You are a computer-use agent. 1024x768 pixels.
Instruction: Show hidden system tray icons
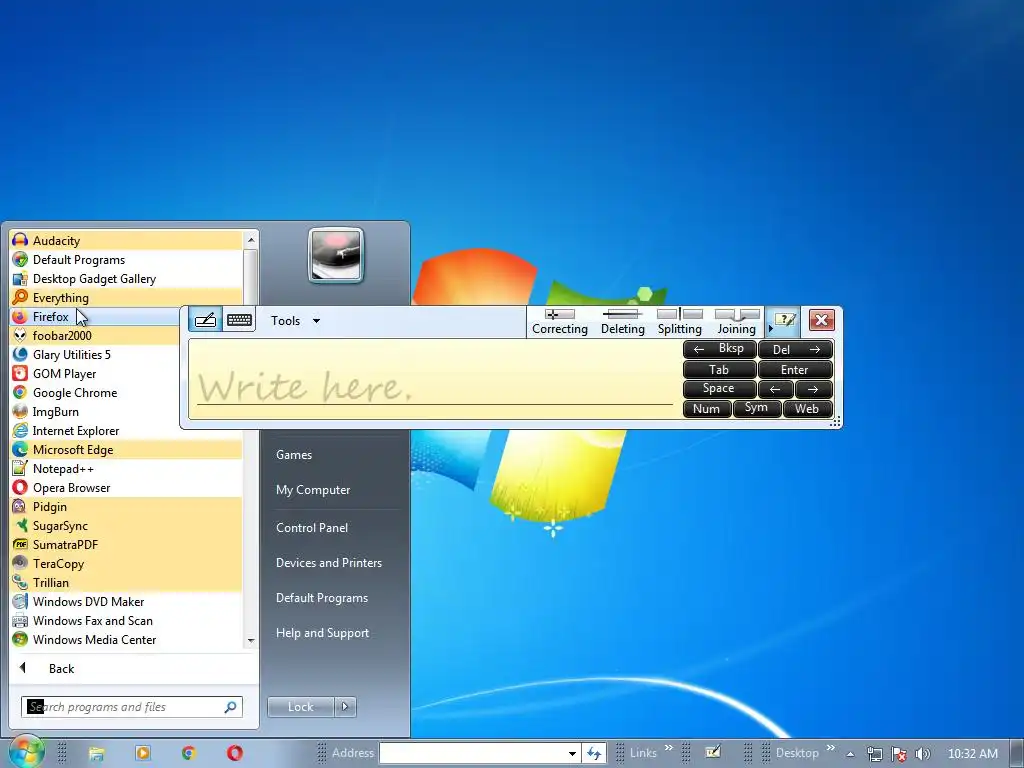click(x=850, y=754)
